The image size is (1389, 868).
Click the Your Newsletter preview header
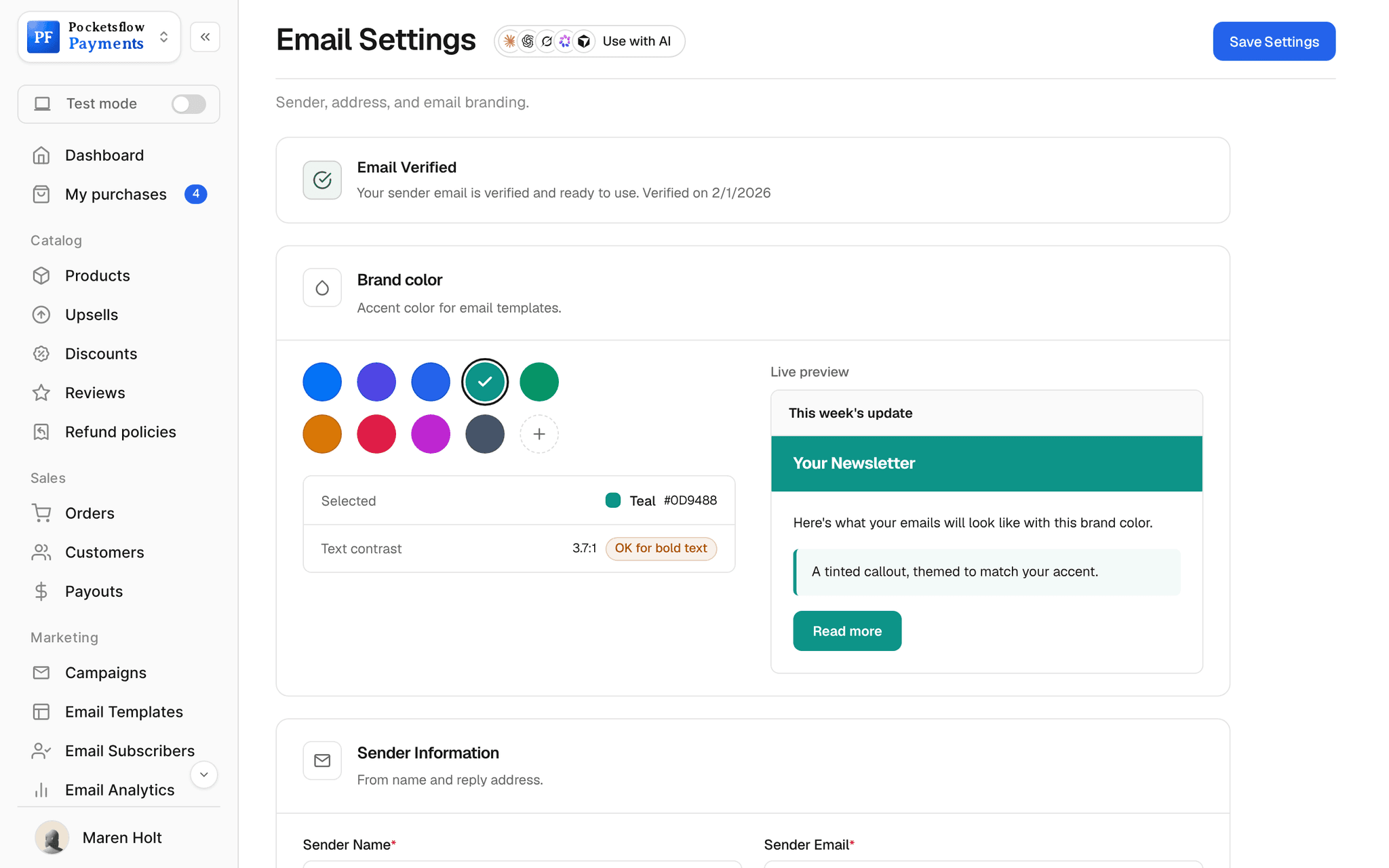pyautogui.click(x=987, y=464)
